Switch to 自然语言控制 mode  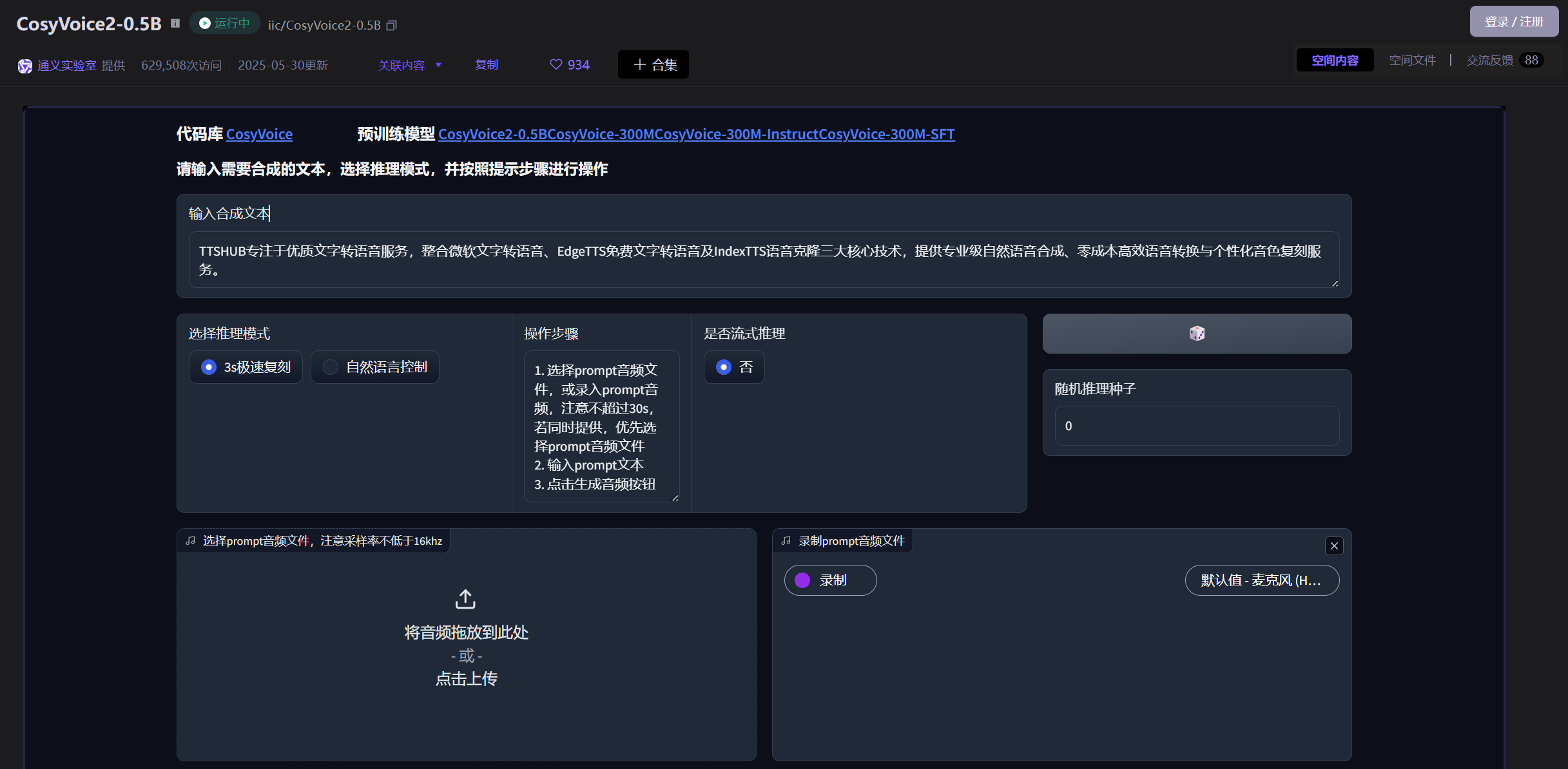[x=374, y=366]
